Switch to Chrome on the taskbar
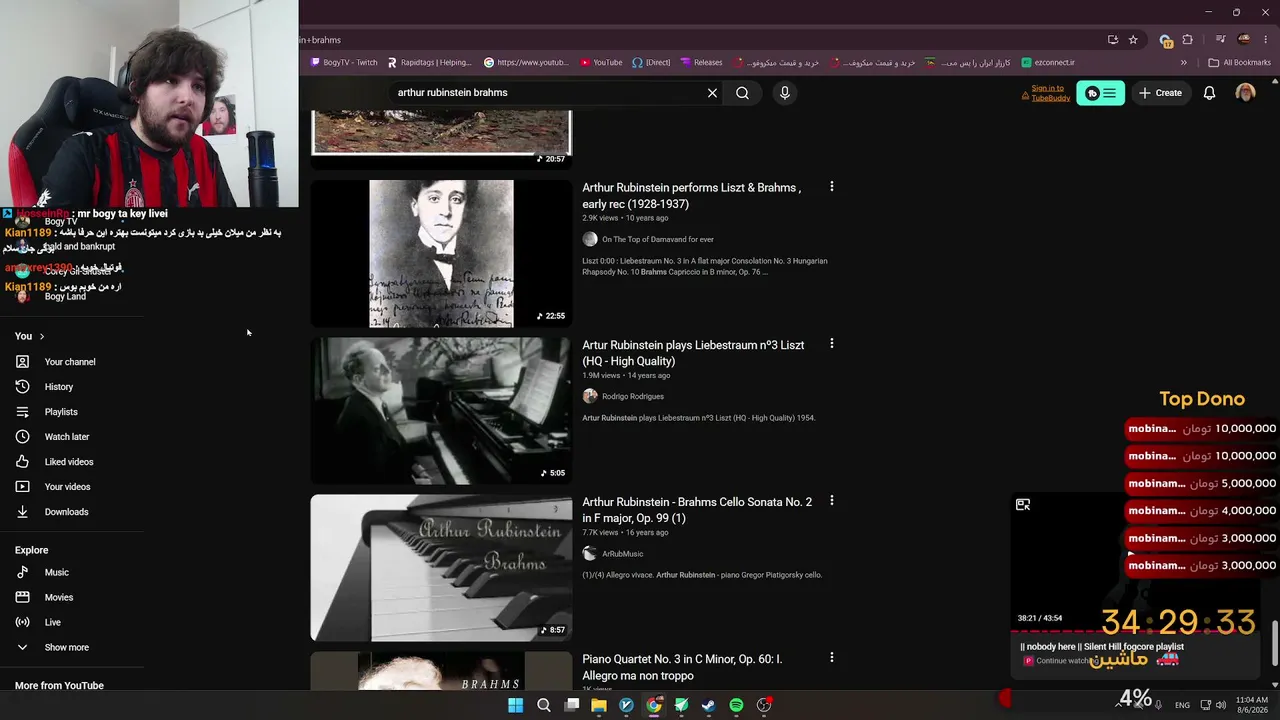 coord(654,705)
